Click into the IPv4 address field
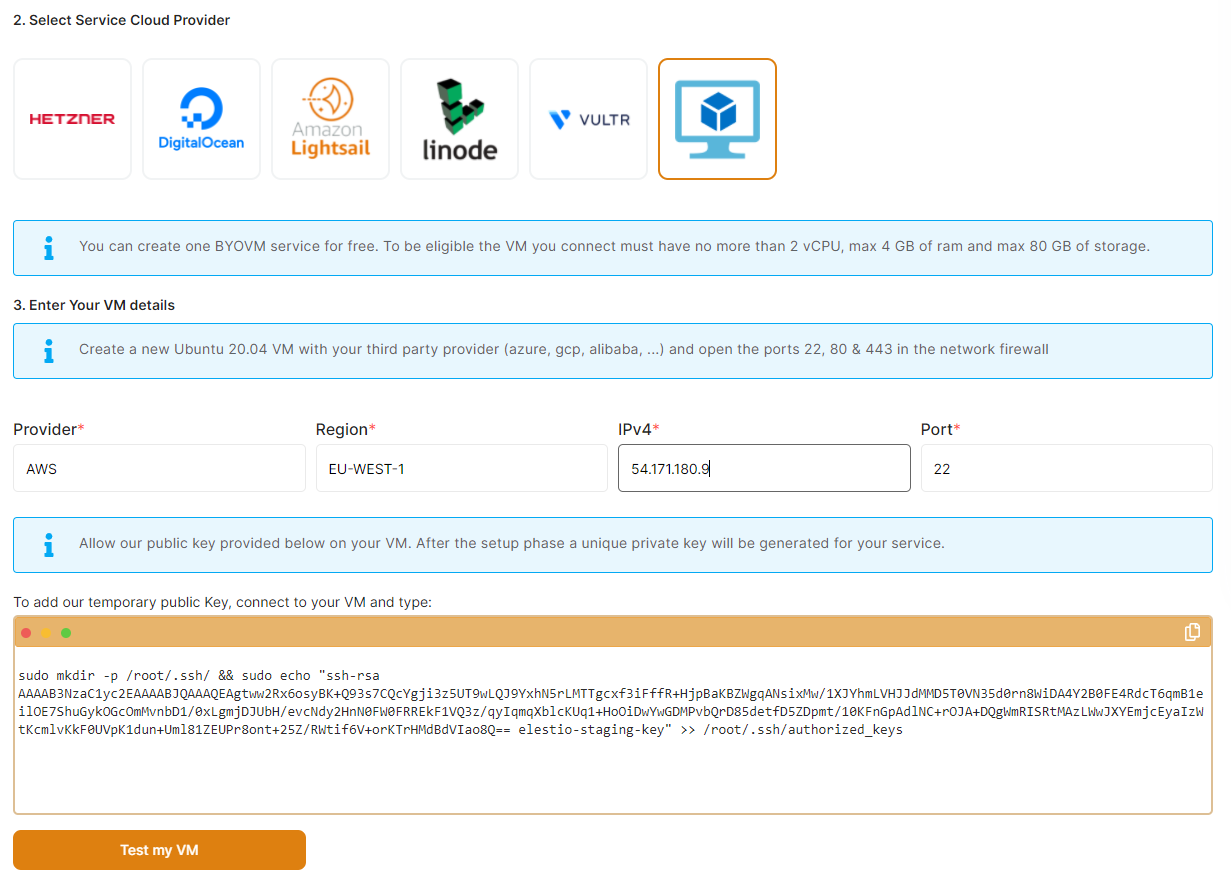This screenshot has width=1231, height=889. (764, 468)
